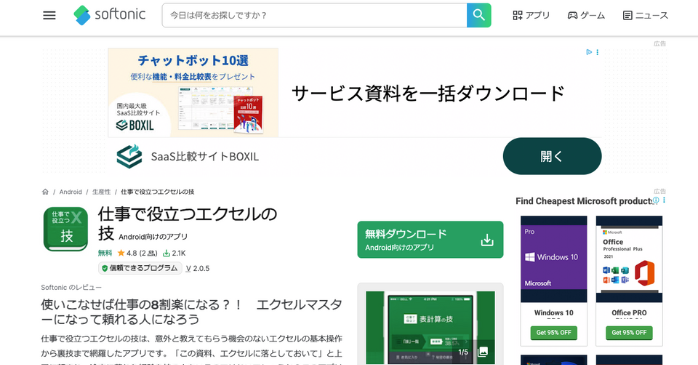The height and width of the screenshot is (365, 698).
Task: Open the ニュース menu item
Action: pos(645,16)
